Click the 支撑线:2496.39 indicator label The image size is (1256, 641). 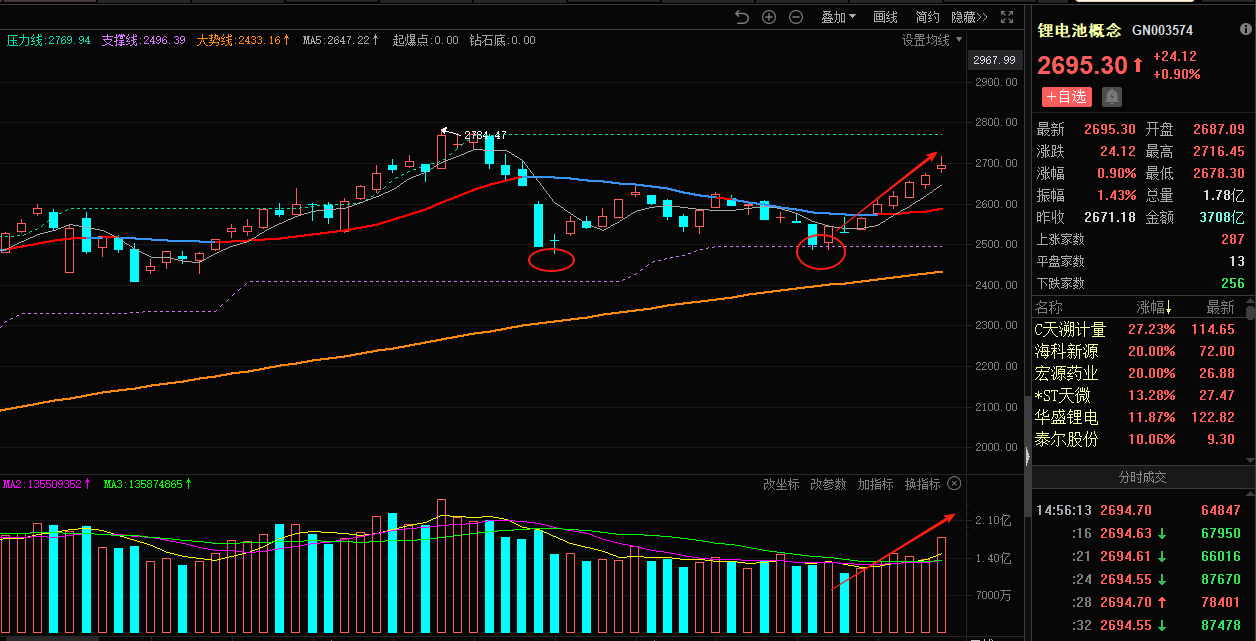point(143,40)
